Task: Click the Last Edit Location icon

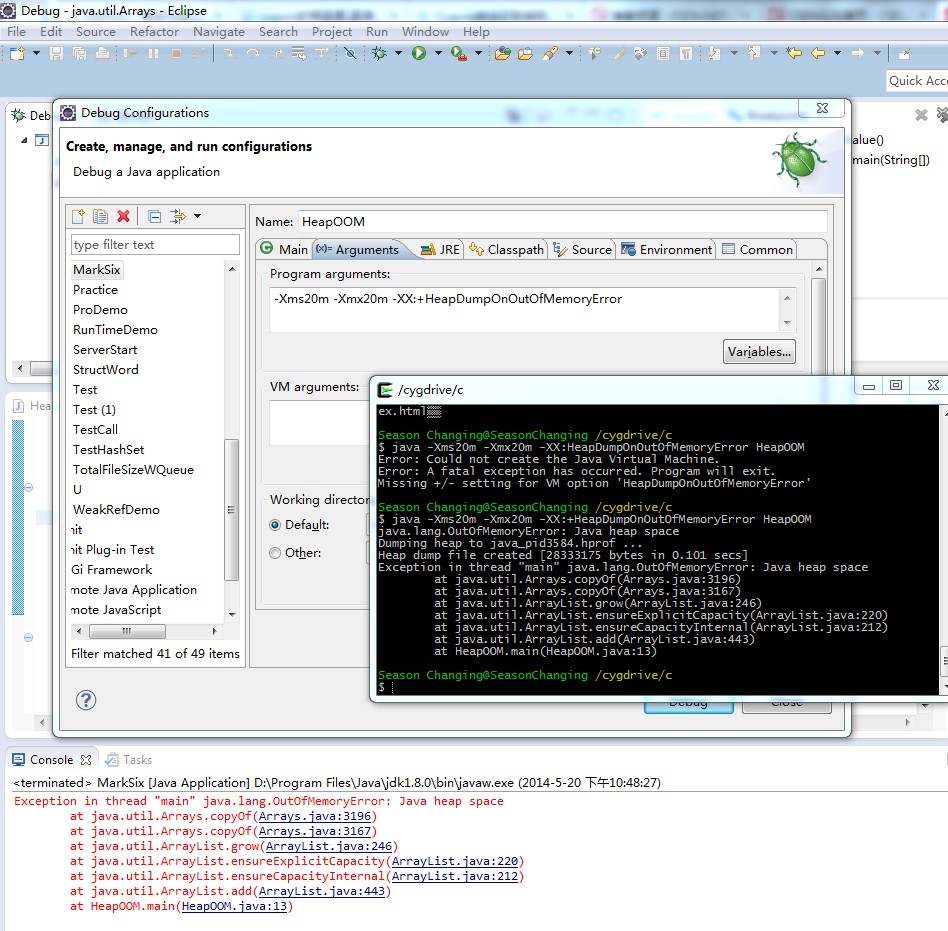Action: click(x=794, y=54)
